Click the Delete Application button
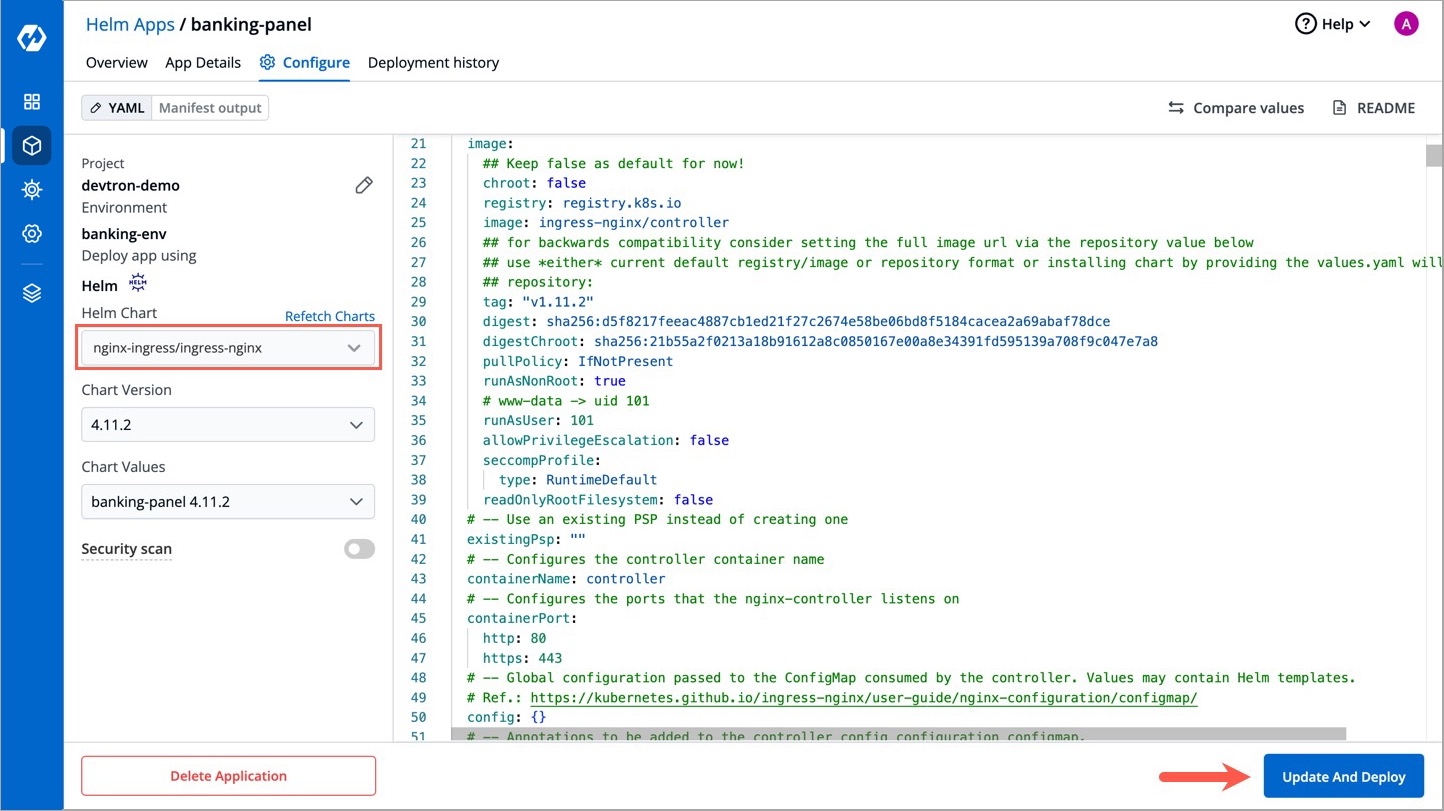The height and width of the screenshot is (811, 1444). tap(228, 776)
